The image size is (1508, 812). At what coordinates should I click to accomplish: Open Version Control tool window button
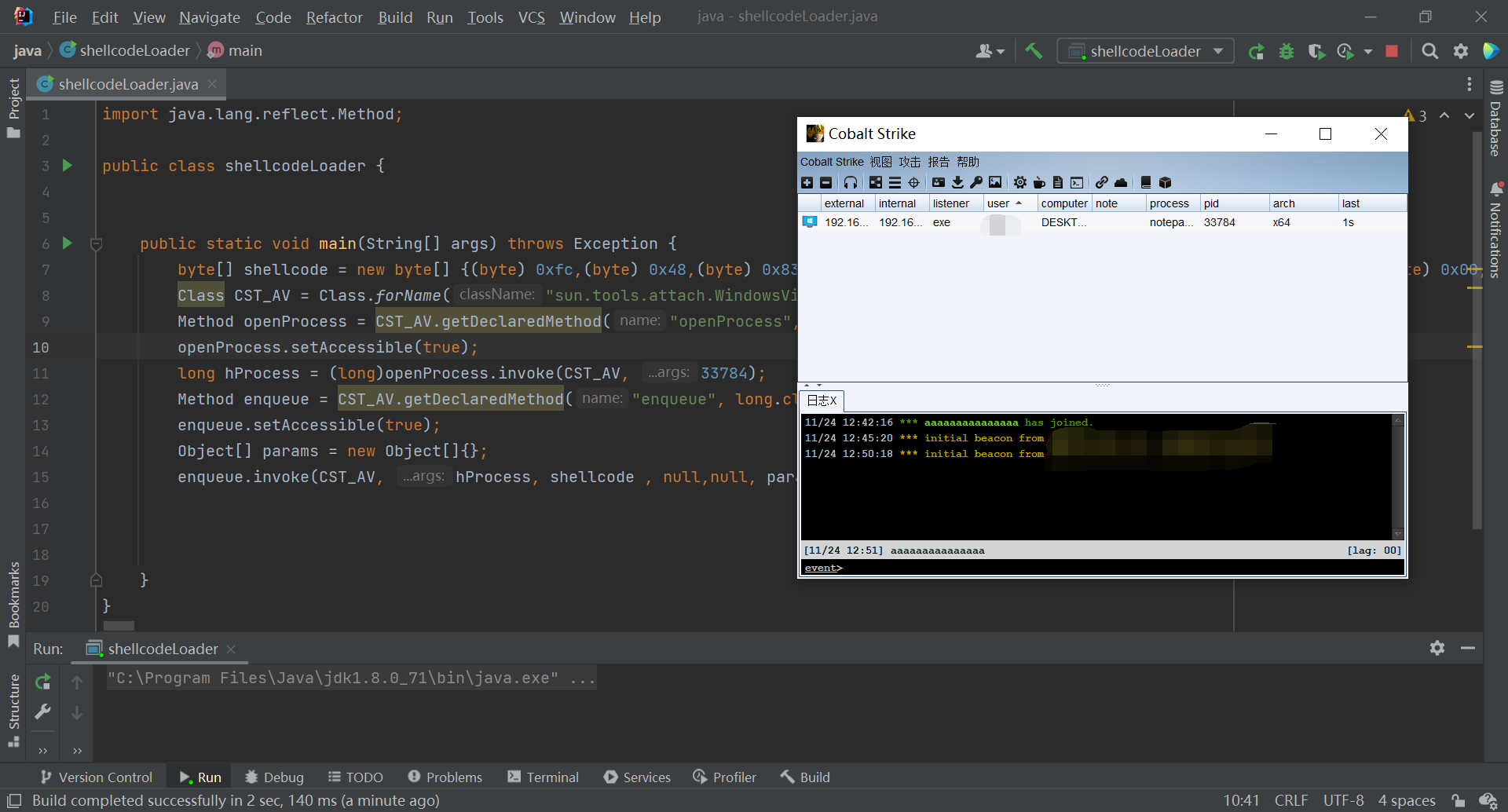(x=97, y=777)
